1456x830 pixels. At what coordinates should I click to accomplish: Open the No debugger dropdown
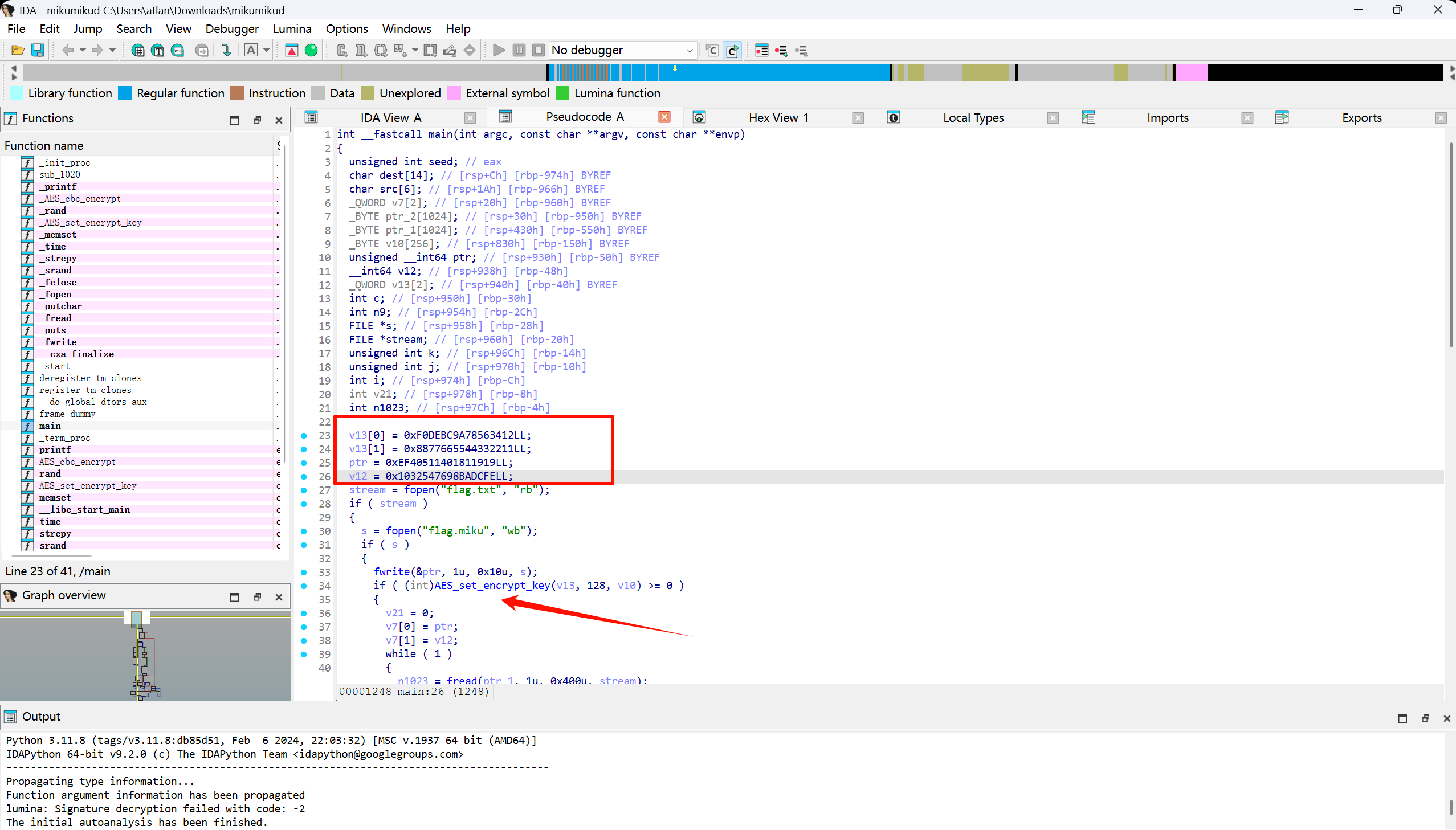click(688, 50)
